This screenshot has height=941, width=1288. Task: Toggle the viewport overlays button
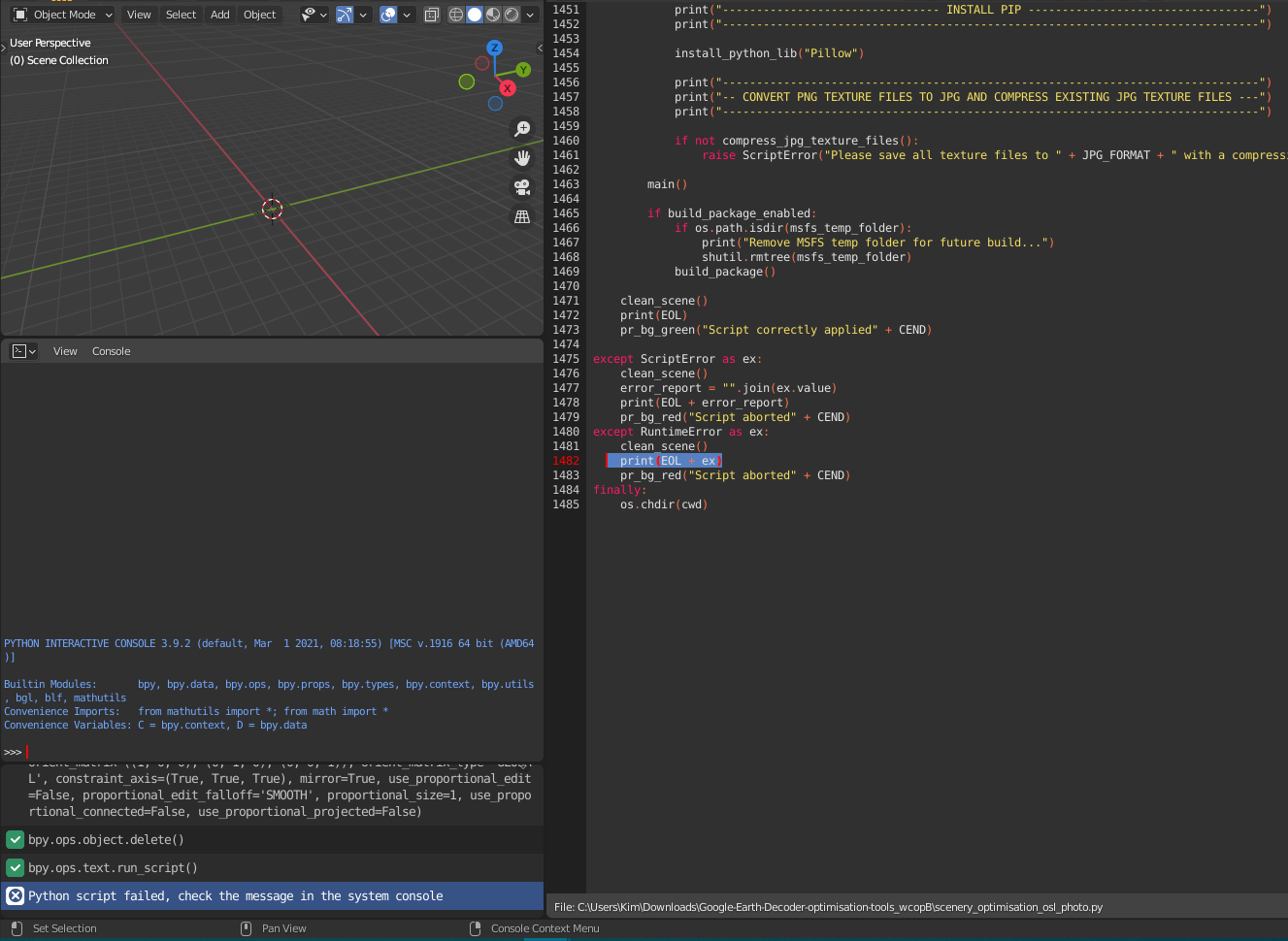coord(388,15)
